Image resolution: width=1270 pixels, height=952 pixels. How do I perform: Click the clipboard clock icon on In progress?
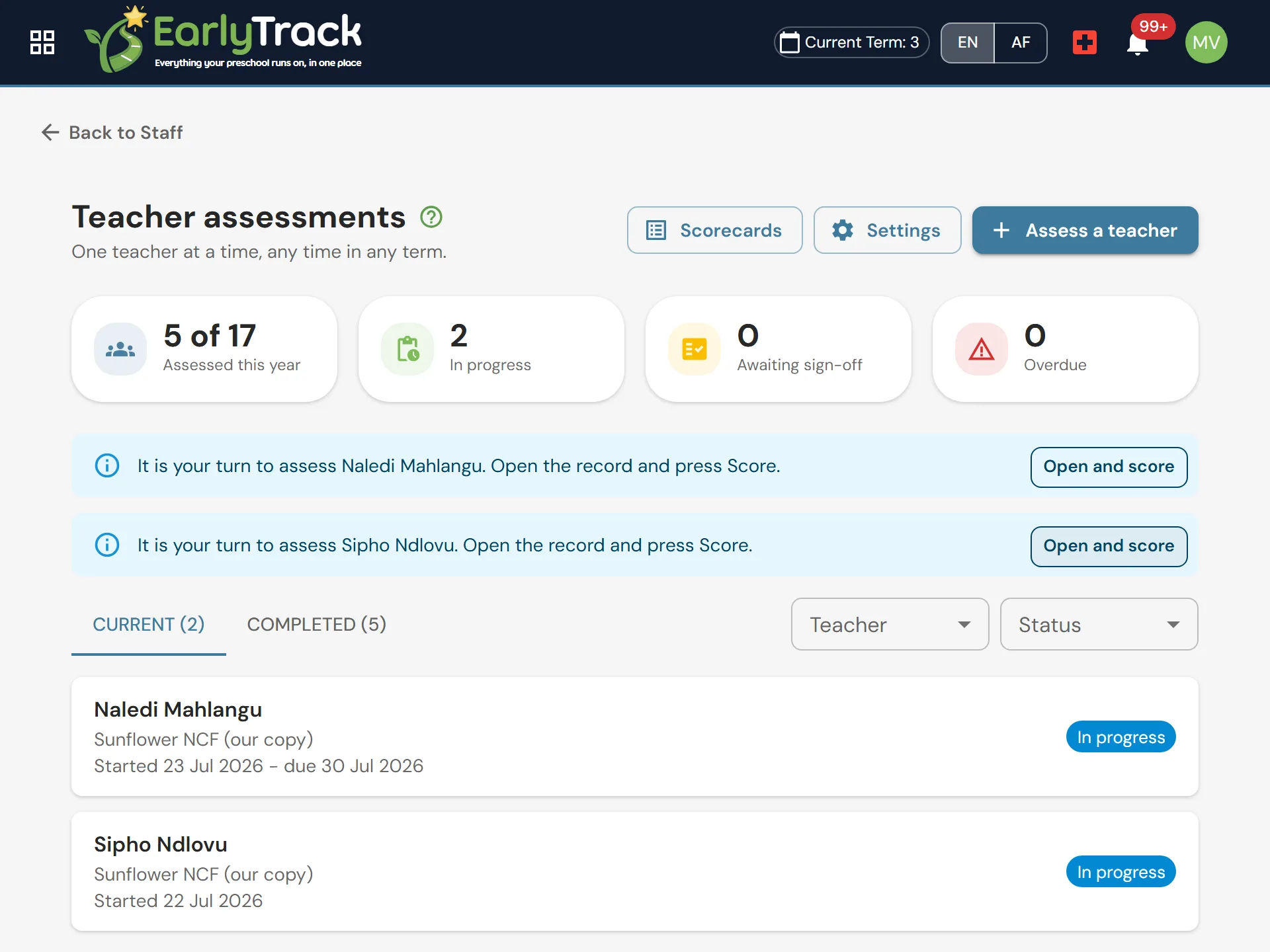[407, 349]
